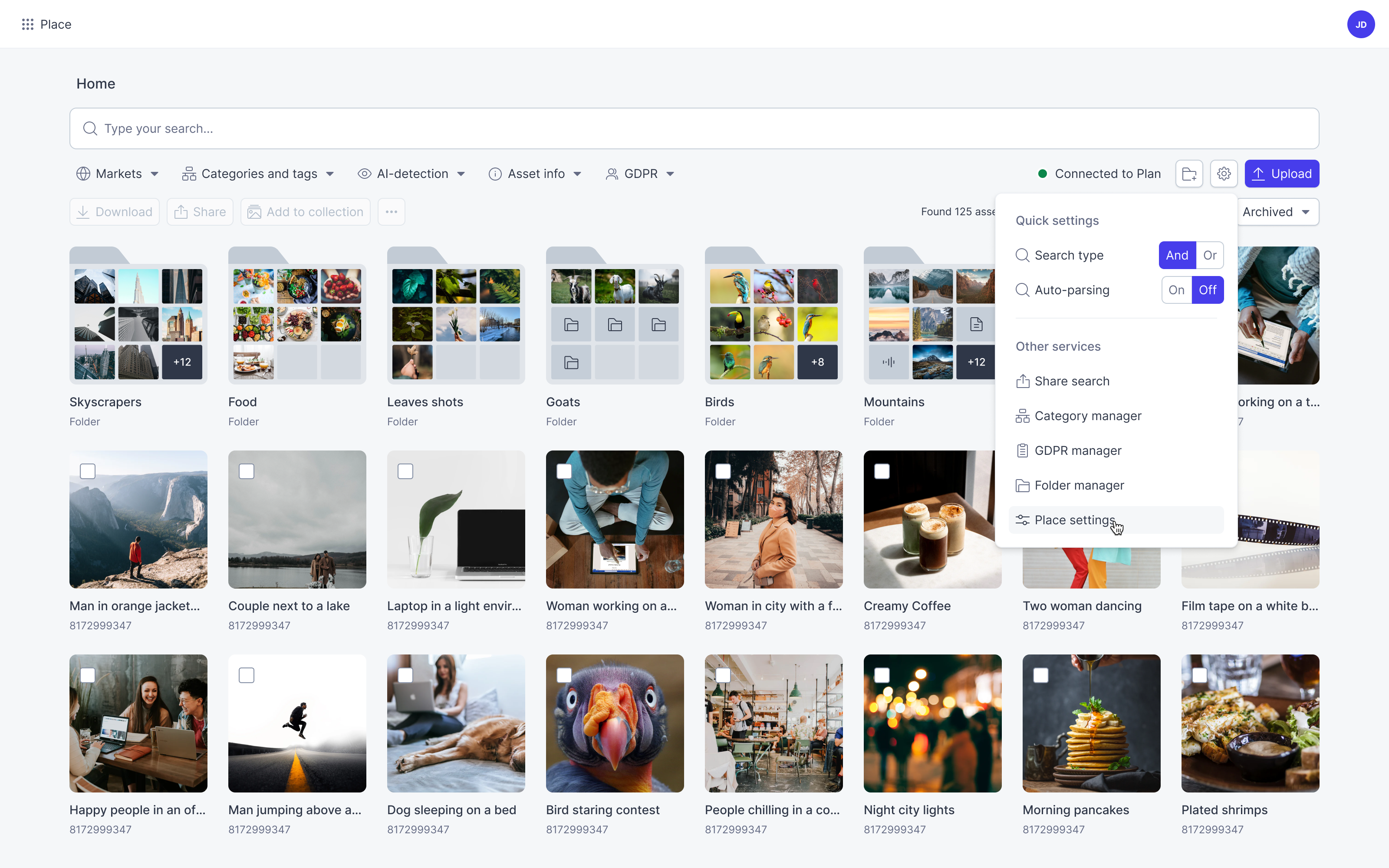
Task: Click the Download arrow icon
Action: point(83,212)
